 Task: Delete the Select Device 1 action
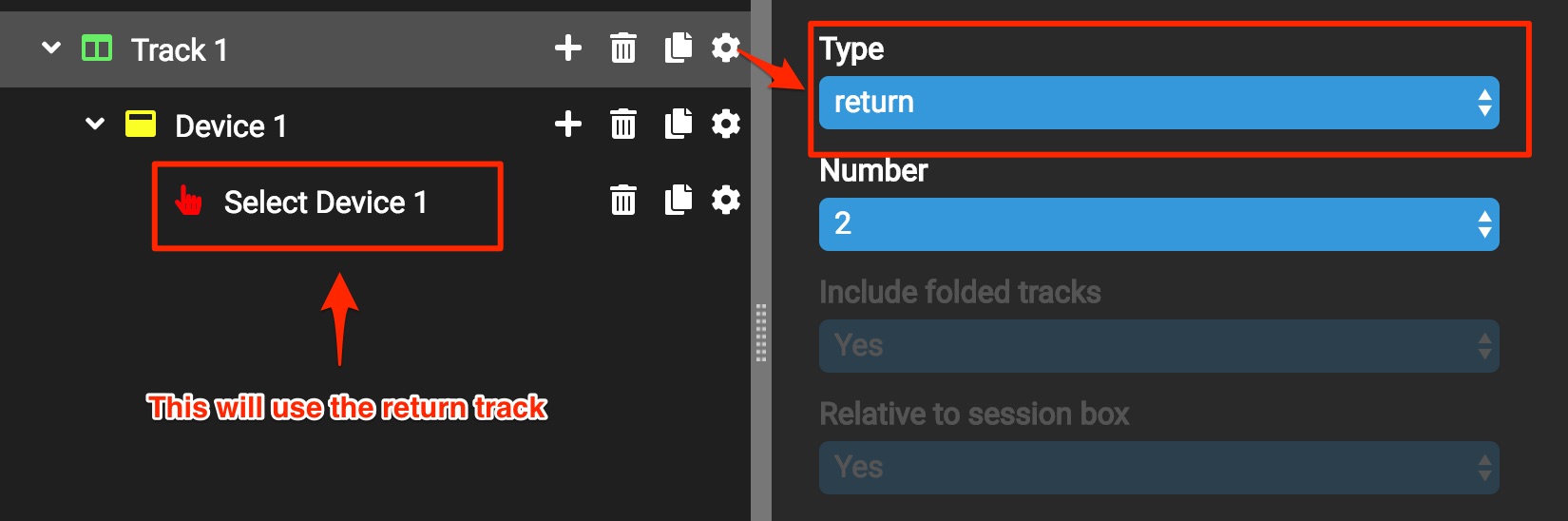coord(623,200)
